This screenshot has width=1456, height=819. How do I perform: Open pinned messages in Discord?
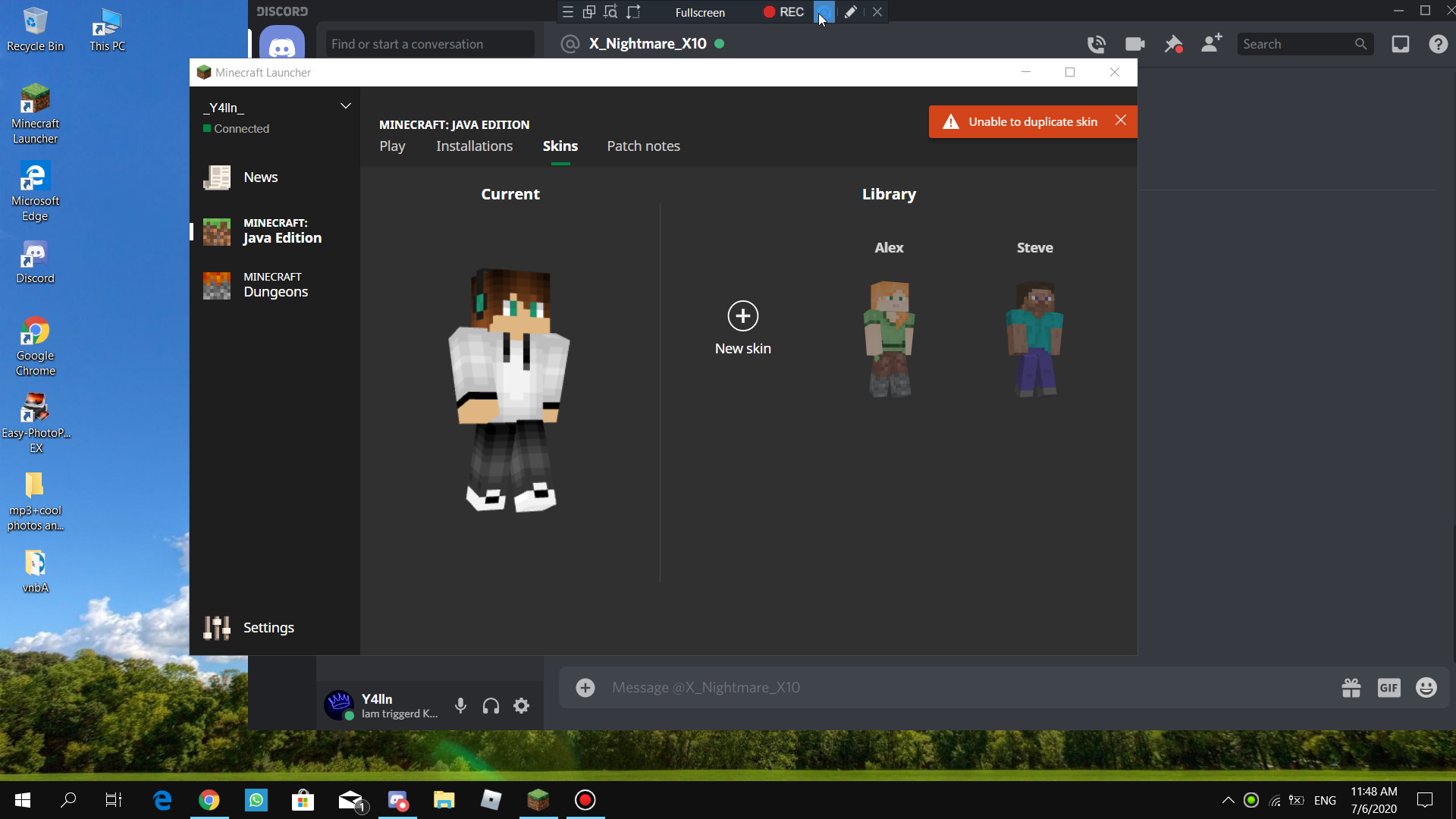point(1173,44)
